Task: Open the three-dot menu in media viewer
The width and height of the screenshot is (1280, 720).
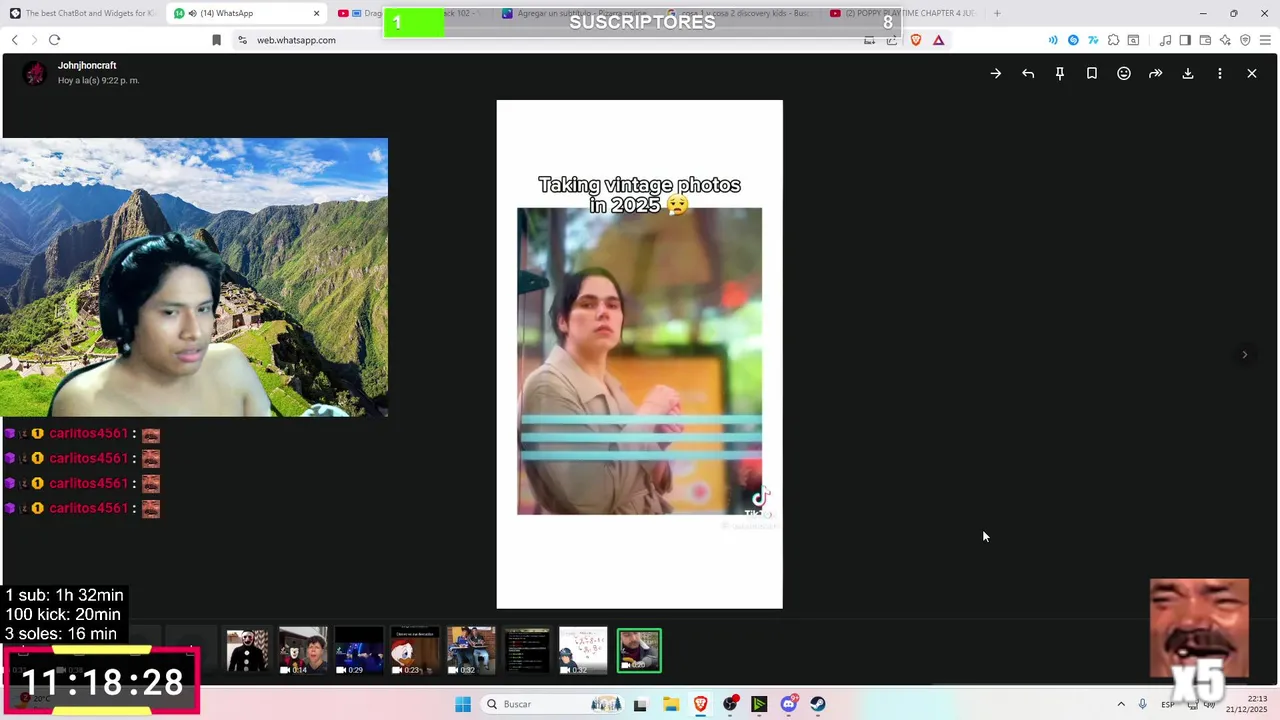Action: point(1219,73)
